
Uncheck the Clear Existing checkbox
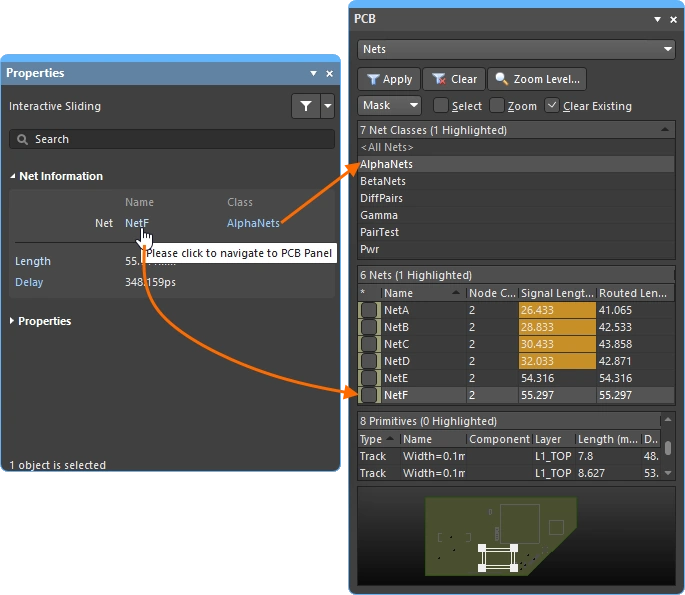552,105
